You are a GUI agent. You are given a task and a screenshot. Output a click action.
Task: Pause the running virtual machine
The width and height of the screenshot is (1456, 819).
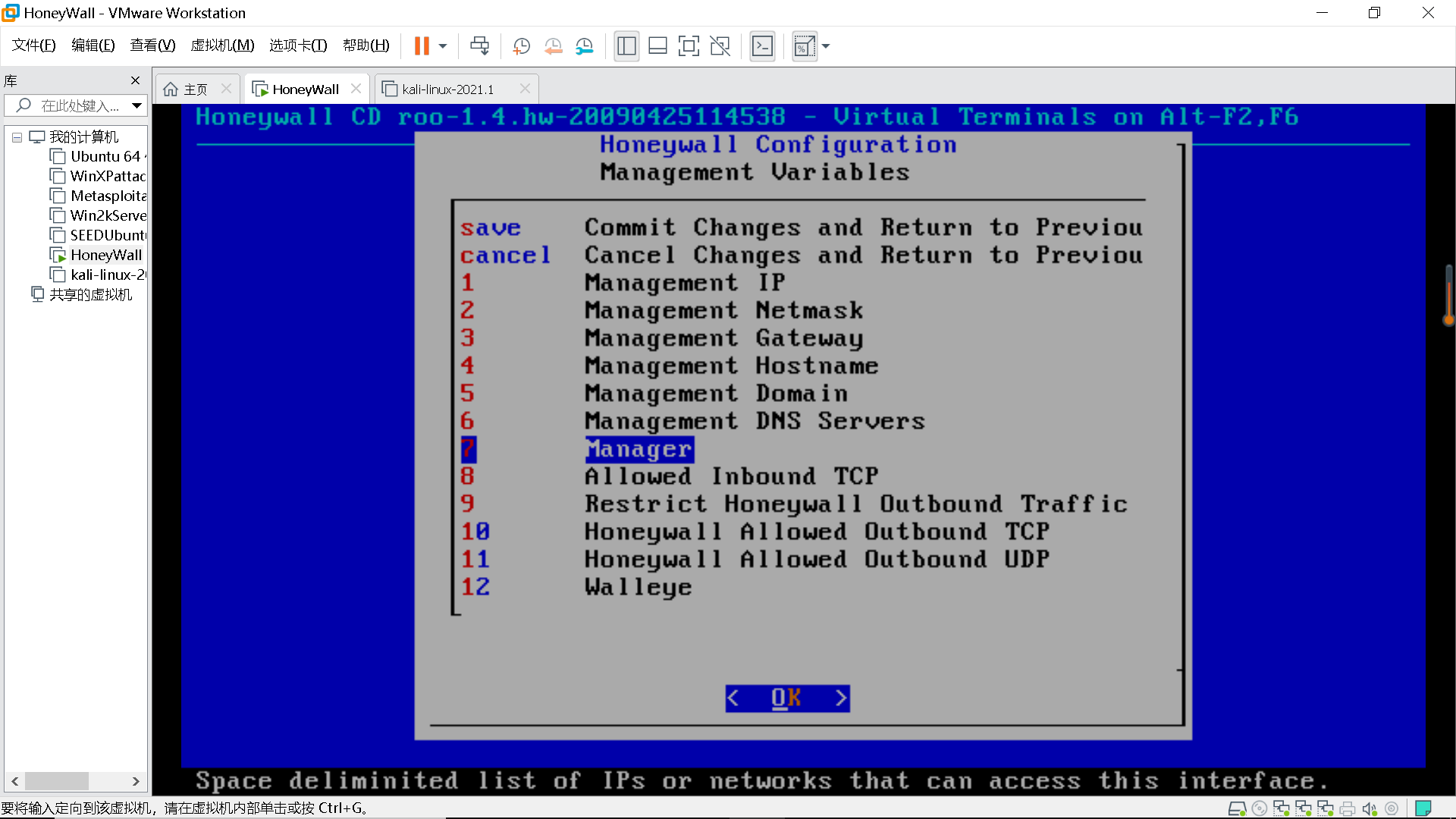422,46
